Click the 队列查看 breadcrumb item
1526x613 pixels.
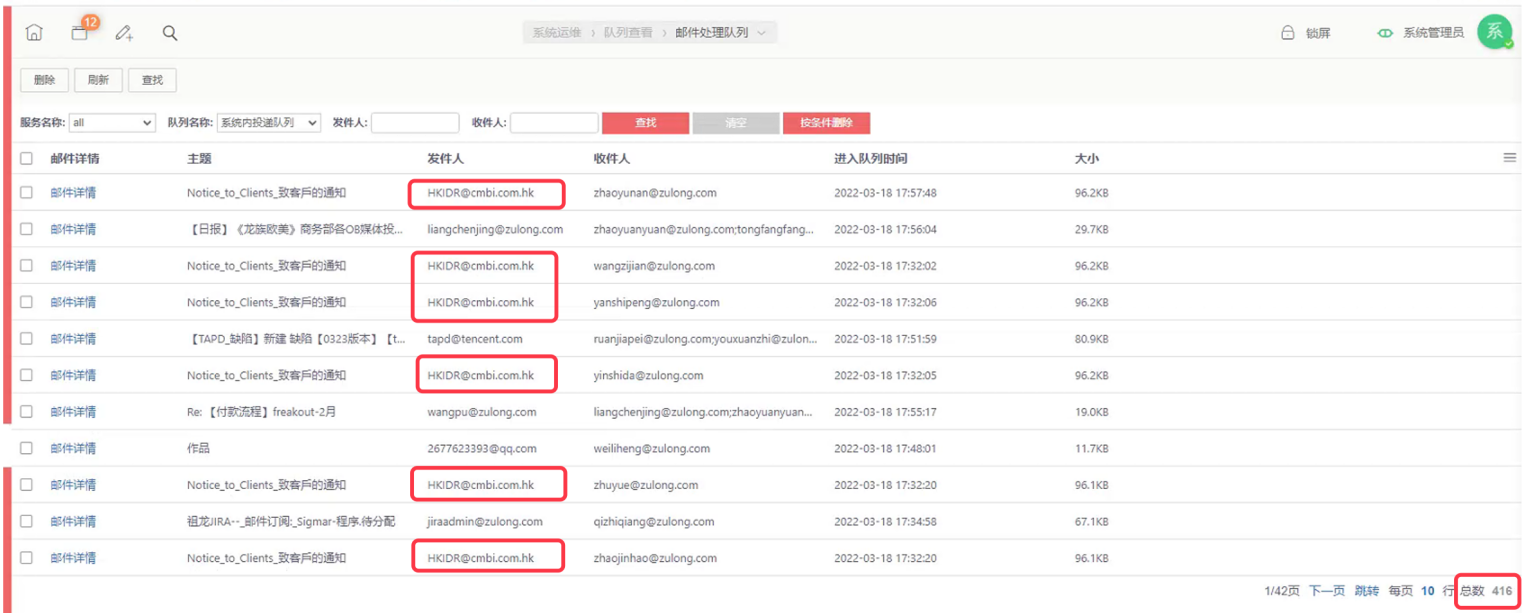tap(627, 33)
